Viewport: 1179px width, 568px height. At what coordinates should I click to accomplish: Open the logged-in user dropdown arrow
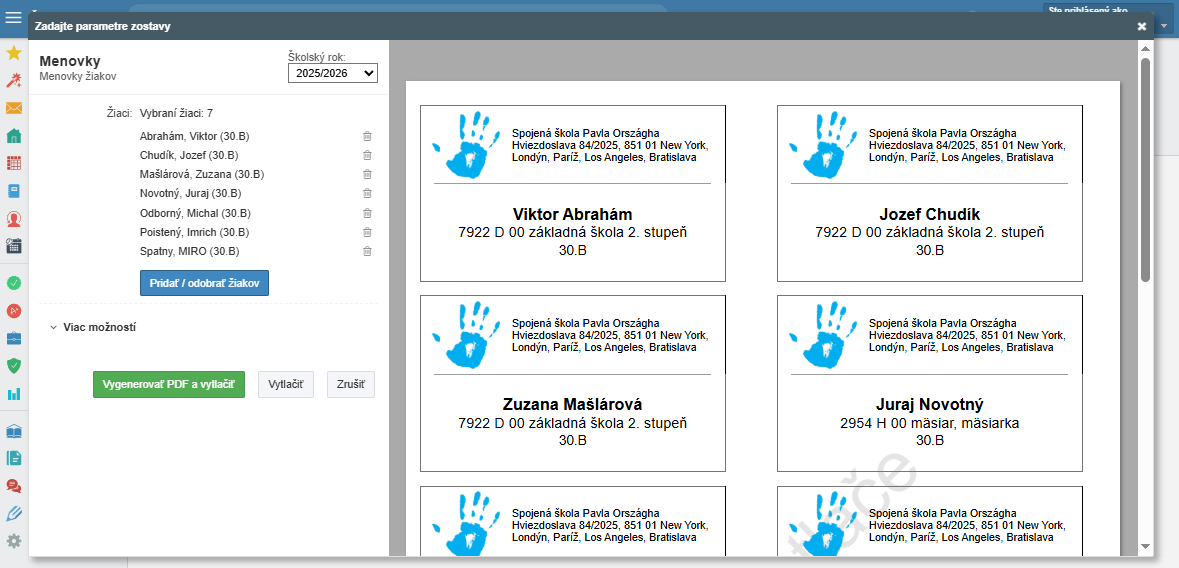click(x=1164, y=25)
